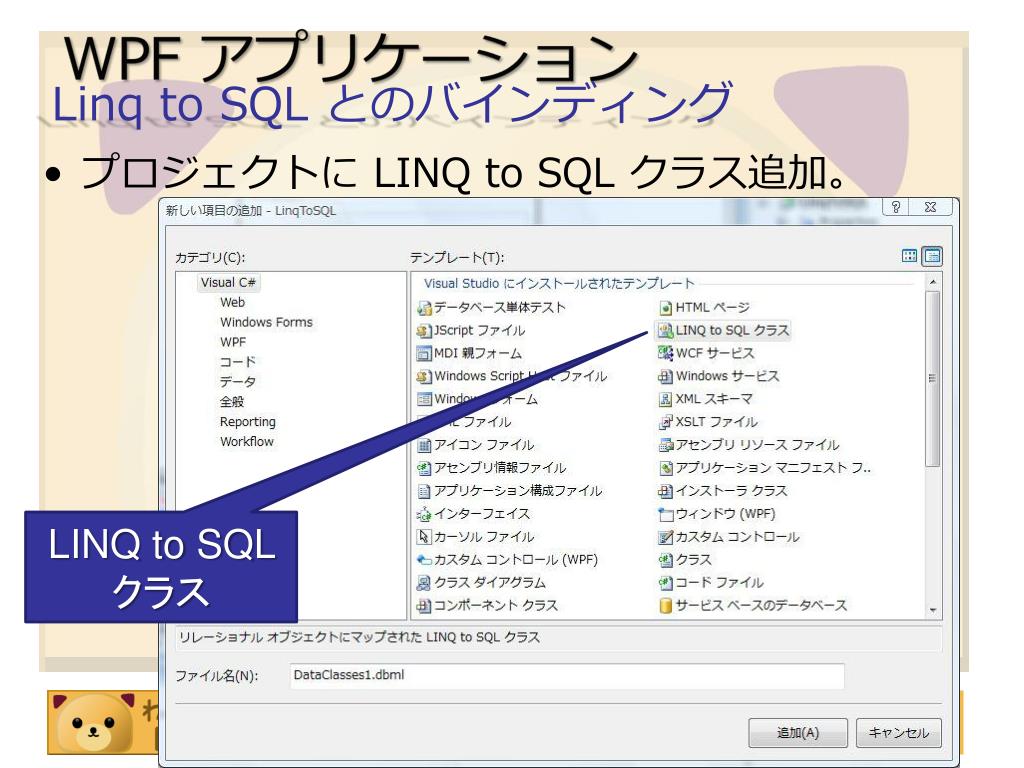This screenshot has height=768, width=1024.
Task: Pick the ウィンドウ (WPF) template icon
Action: coord(665,514)
